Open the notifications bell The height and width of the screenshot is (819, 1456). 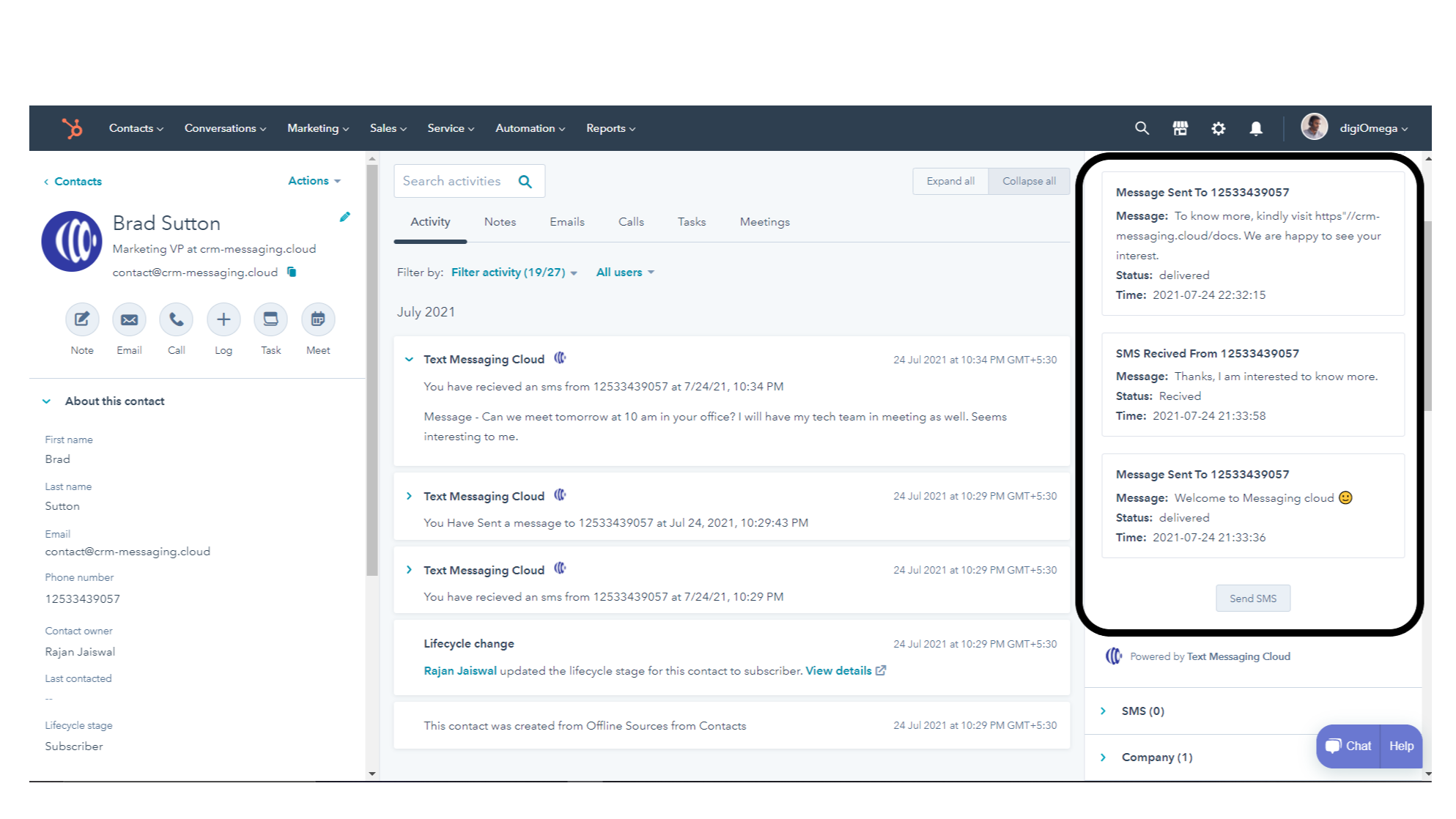(x=1256, y=128)
